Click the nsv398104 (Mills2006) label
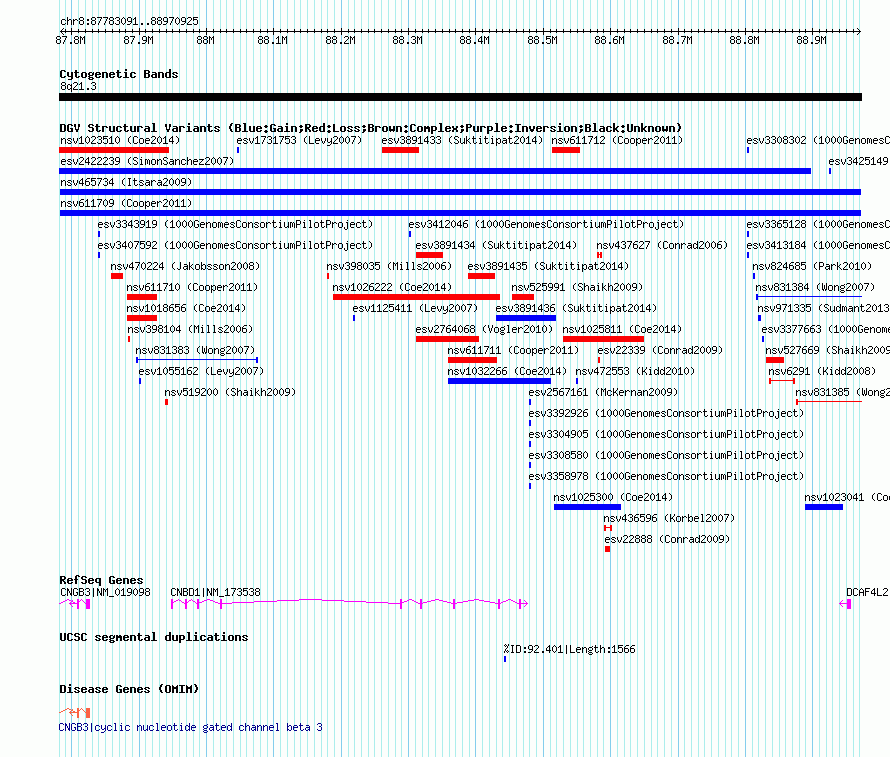Image resolution: width=890 pixels, height=757 pixels. tap(190, 329)
